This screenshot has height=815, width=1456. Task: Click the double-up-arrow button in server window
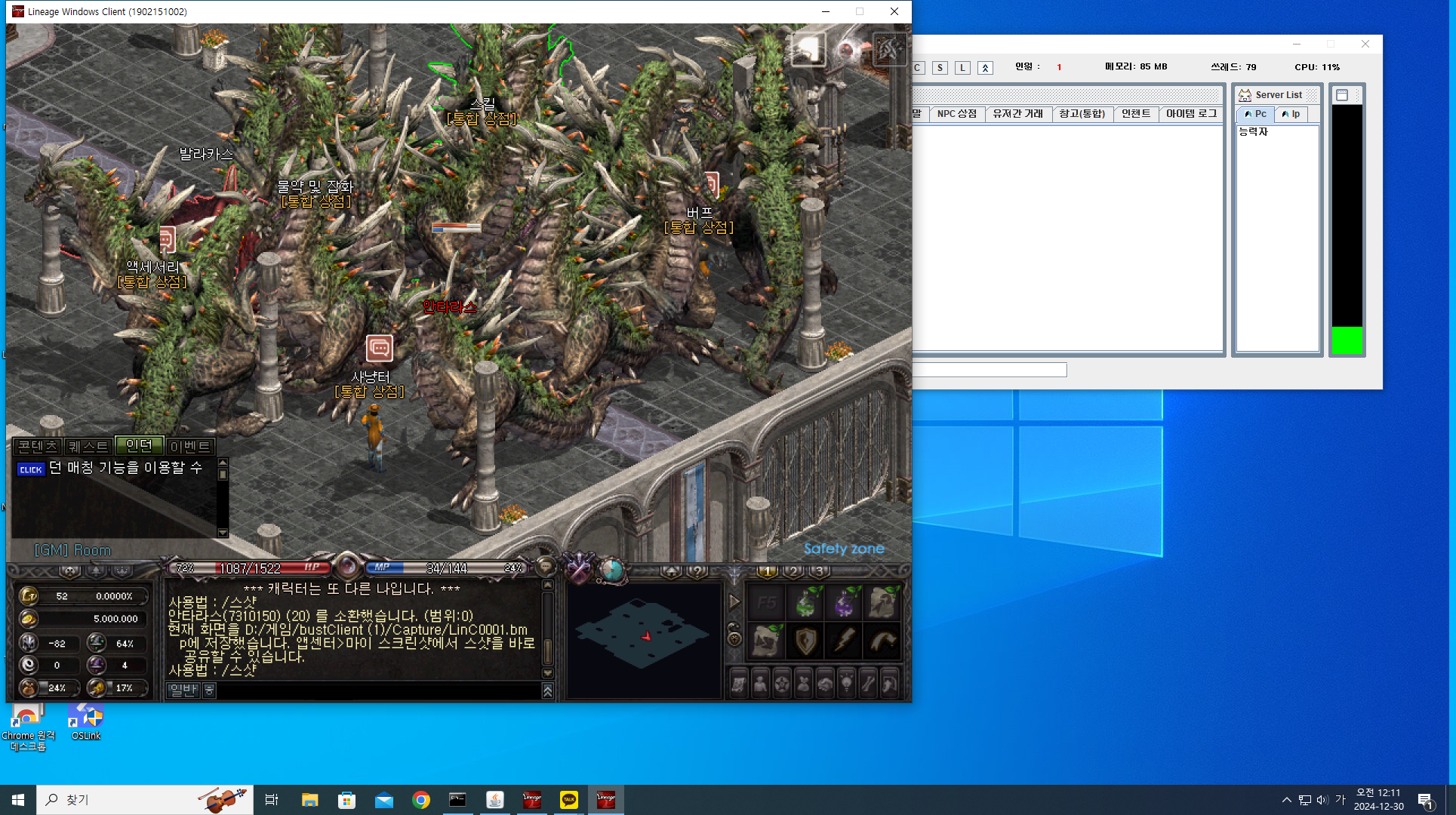(x=985, y=68)
